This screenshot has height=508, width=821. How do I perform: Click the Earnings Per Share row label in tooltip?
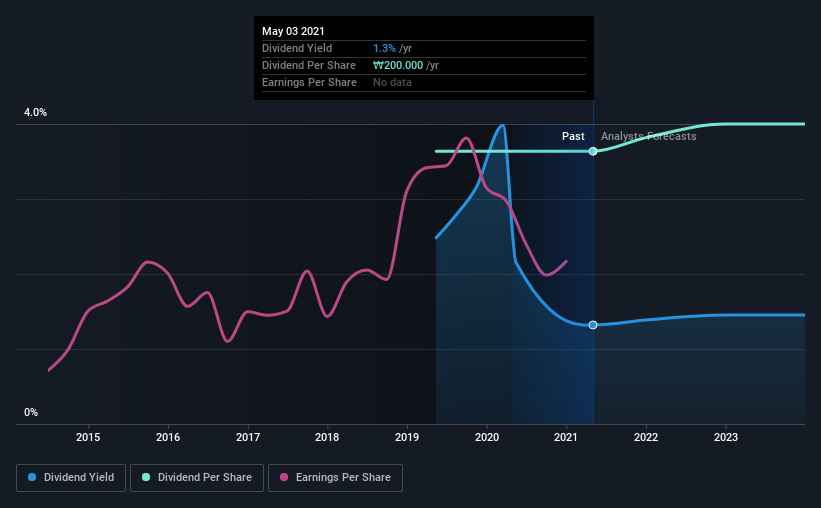(309, 82)
